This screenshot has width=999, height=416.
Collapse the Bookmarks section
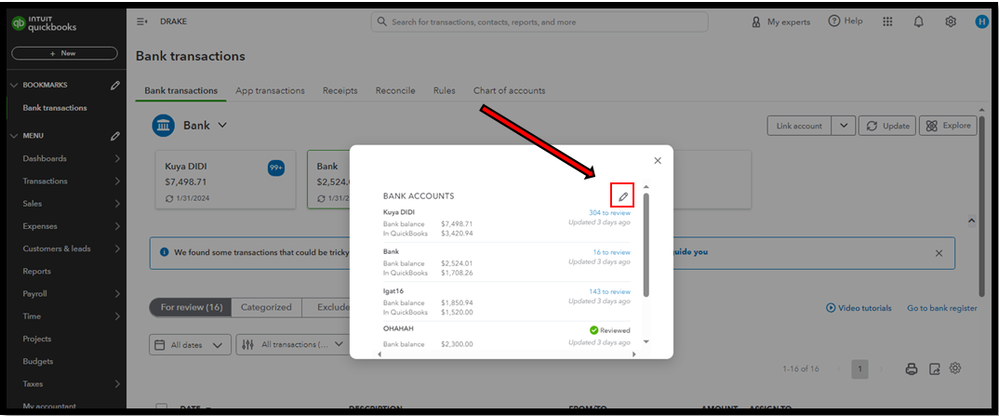[x=15, y=85]
